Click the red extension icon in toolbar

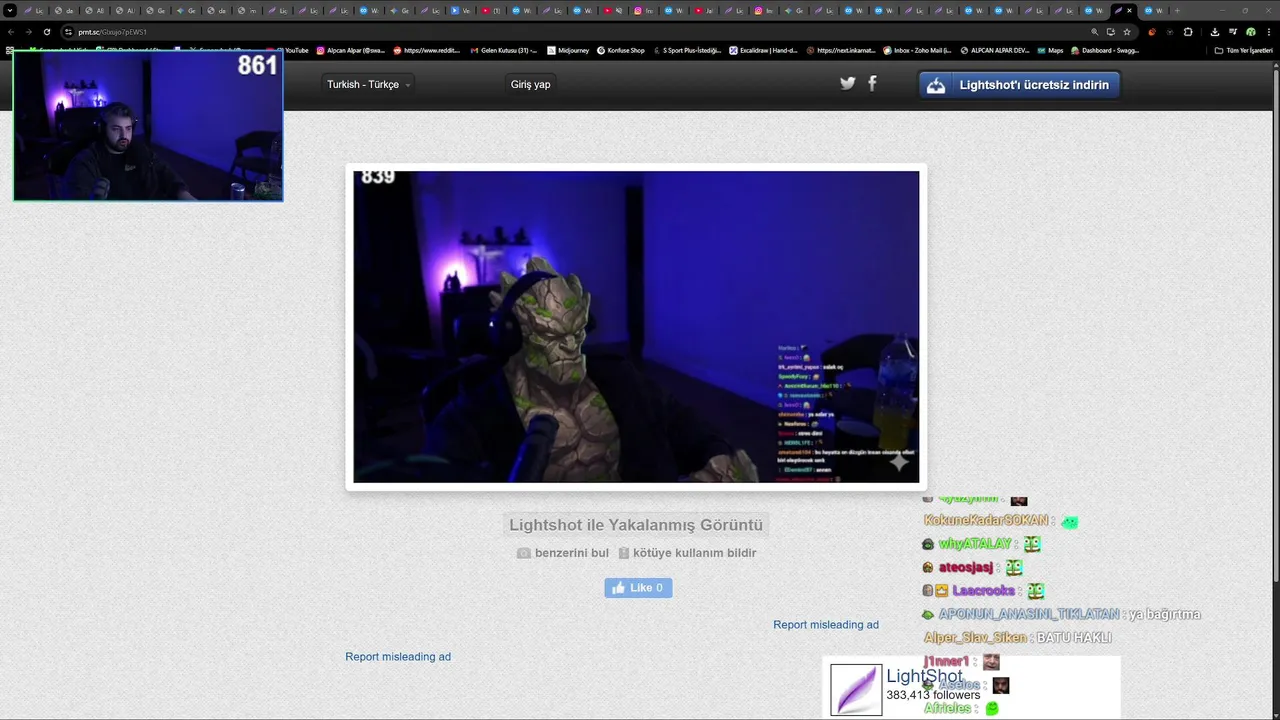(x=1152, y=32)
